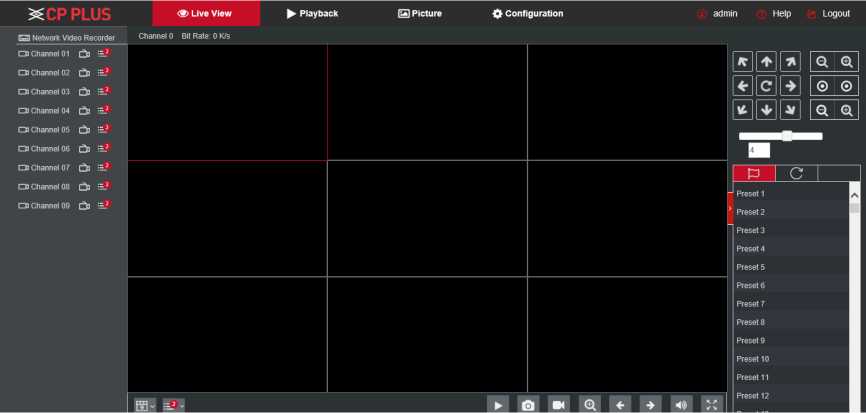Toggle the audio speaker icon
The image size is (866, 413).
click(681, 404)
